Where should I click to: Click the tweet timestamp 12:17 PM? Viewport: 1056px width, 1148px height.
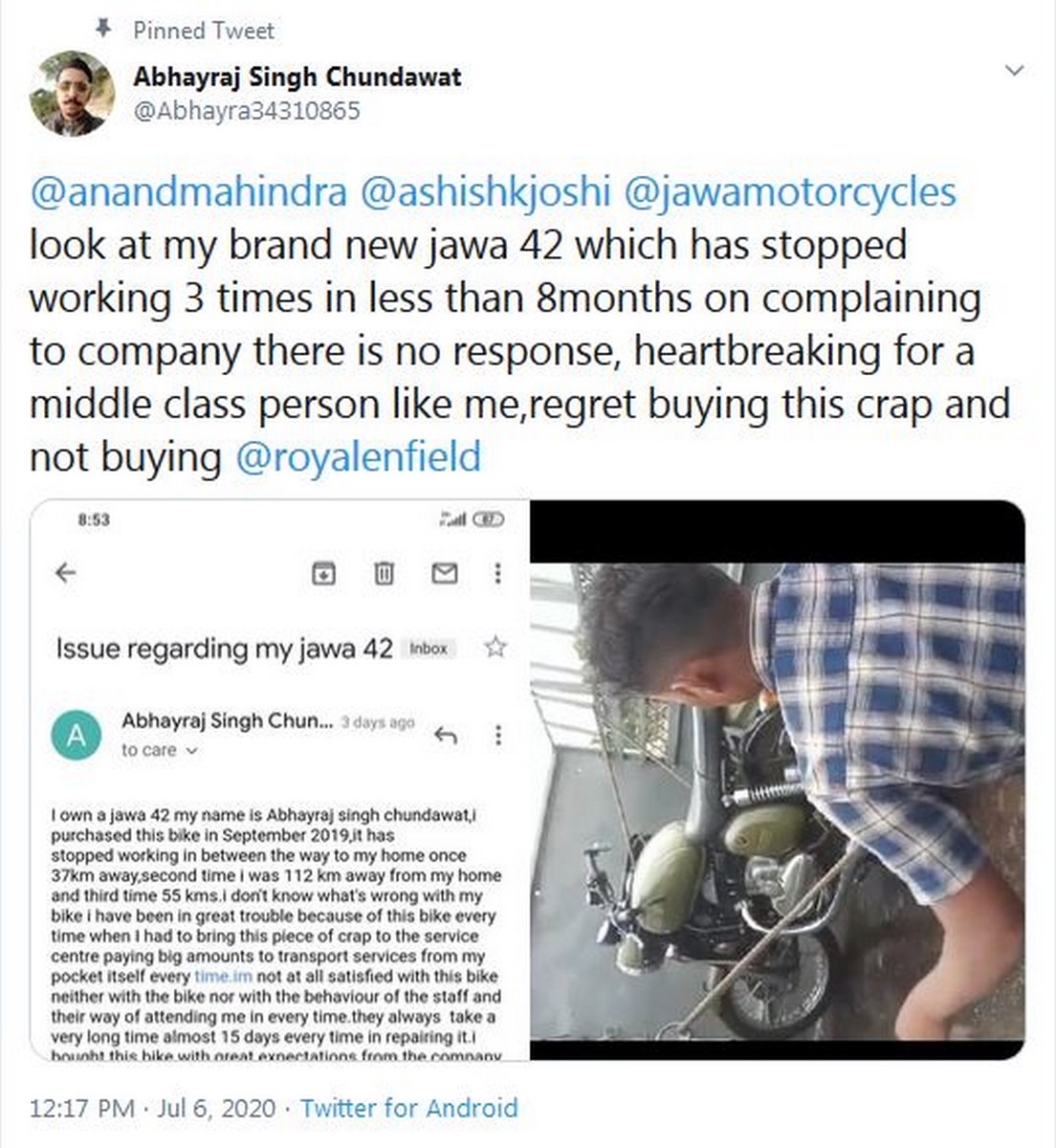[x=82, y=1108]
